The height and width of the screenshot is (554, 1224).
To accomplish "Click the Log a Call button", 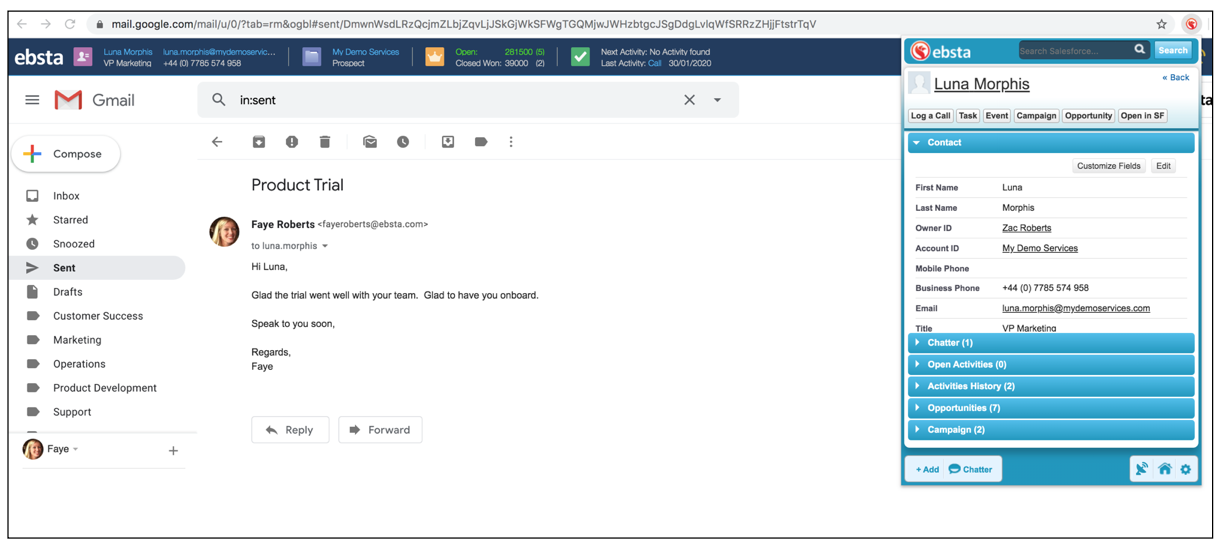I will click(930, 116).
